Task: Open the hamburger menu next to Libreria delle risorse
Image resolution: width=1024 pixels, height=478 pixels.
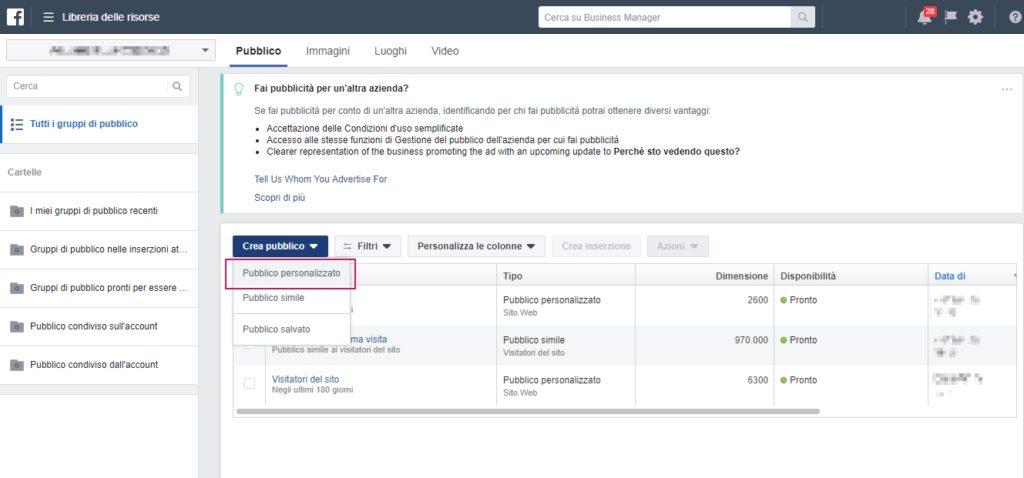Action: (48, 17)
